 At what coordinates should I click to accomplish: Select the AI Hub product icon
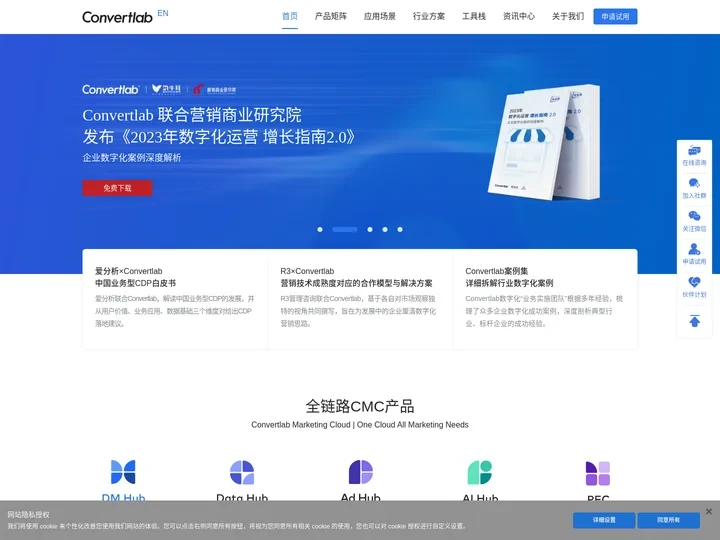(480, 472)
